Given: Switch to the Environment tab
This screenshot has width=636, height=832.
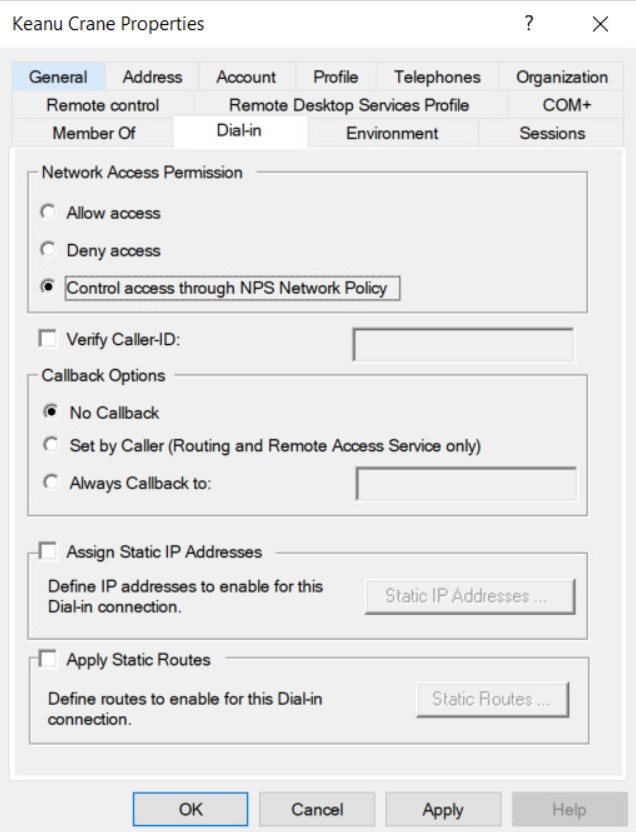Looking at the screenshot, I should [x=392, y=132].
